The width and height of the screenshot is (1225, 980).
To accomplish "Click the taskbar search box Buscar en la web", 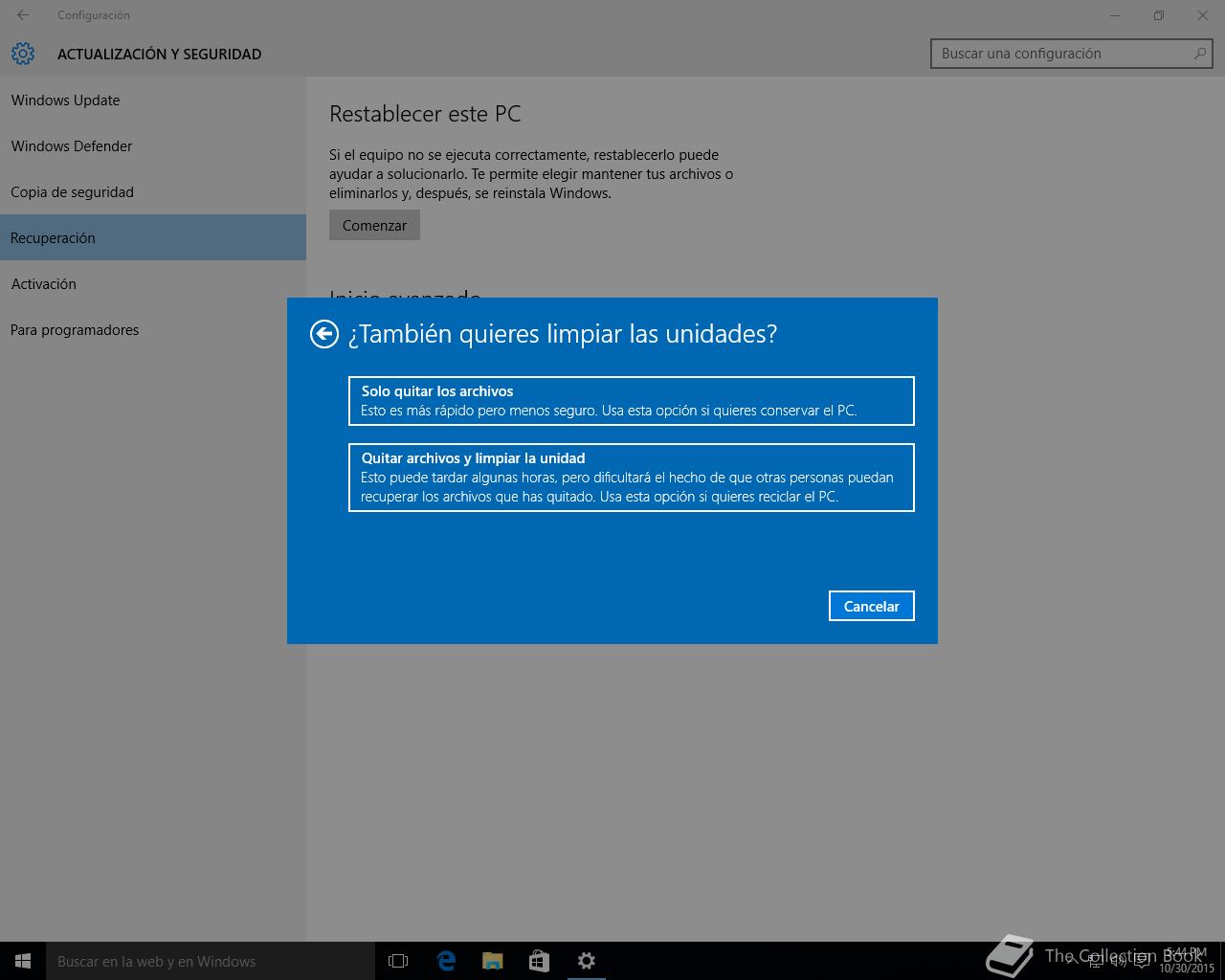I will [x=211, y=961].
